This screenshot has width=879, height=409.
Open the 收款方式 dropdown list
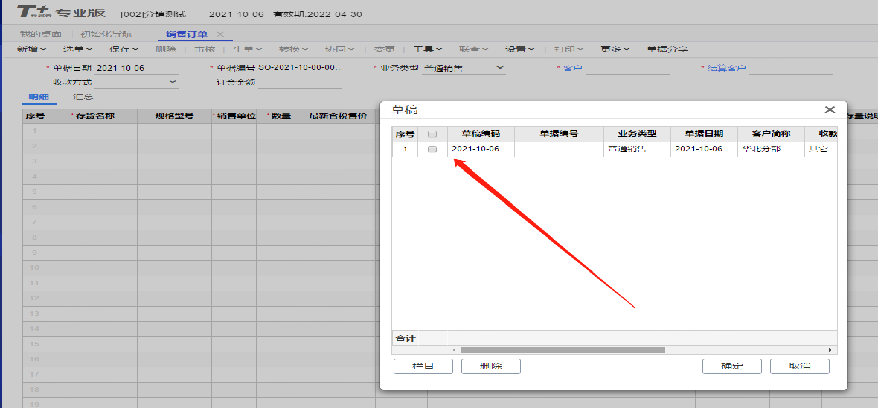coord(173,81)
